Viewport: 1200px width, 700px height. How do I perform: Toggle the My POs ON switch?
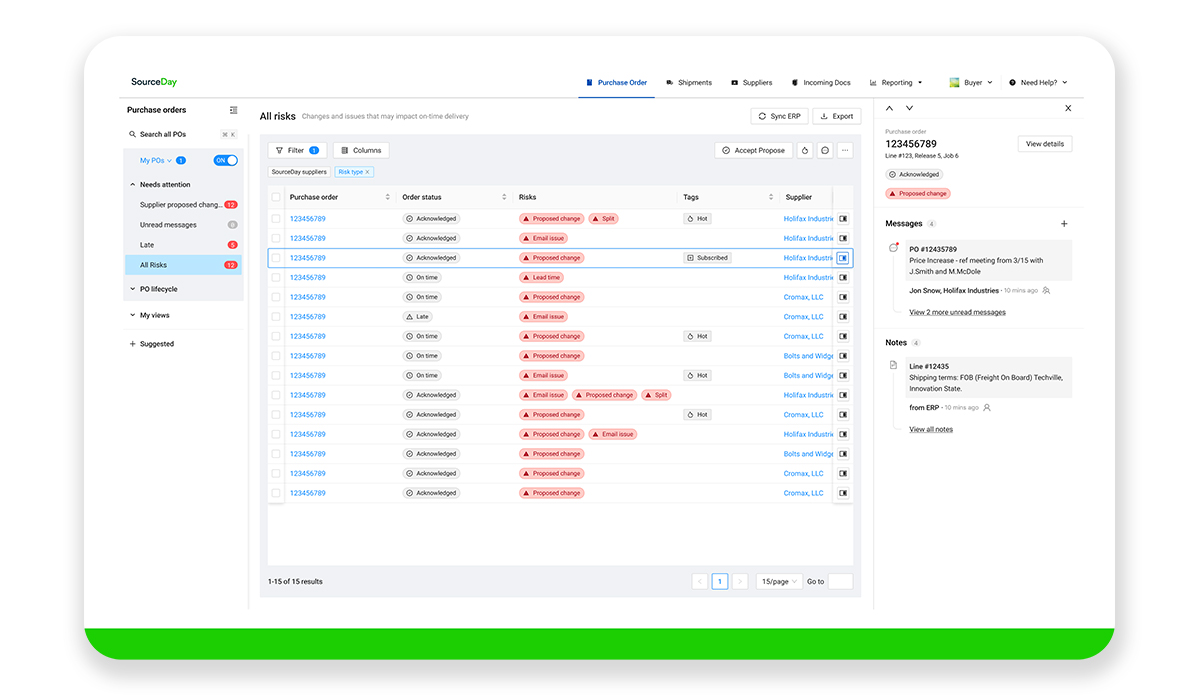click(x=225, y=160)
